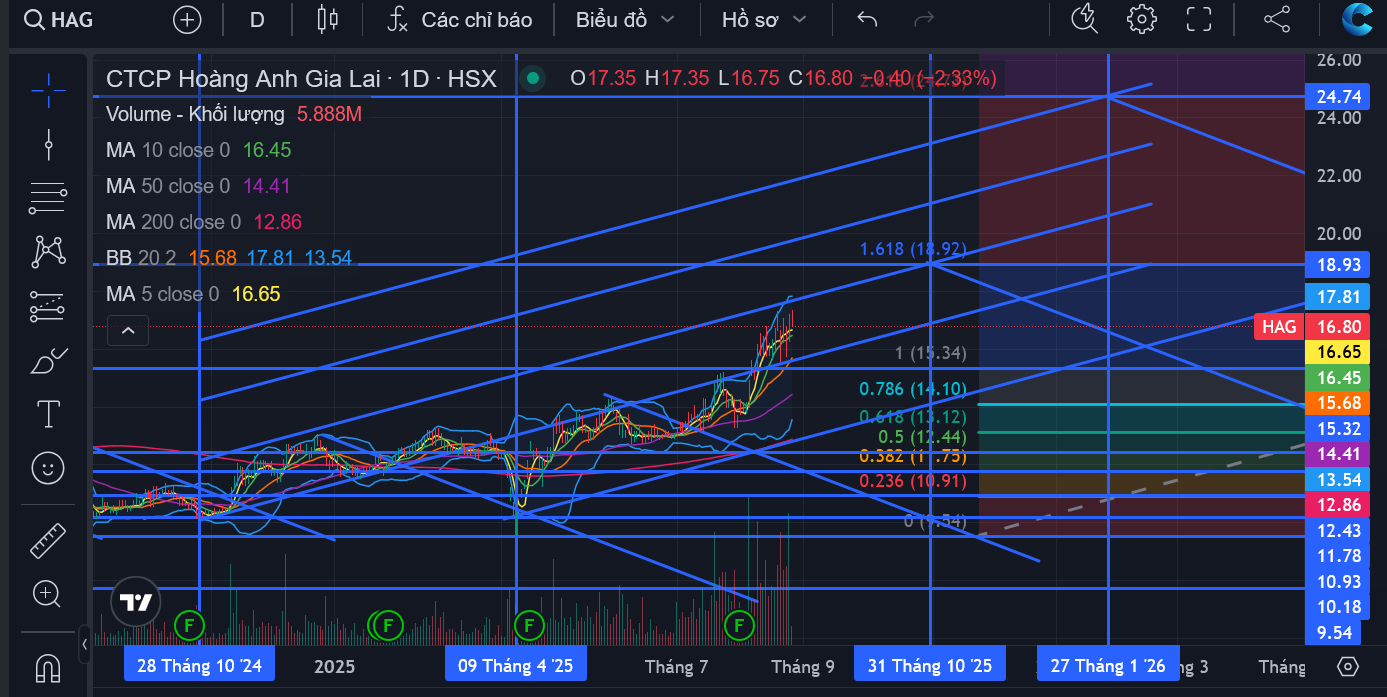Click the 31 Tháng 10 '25 date label
The image size is (1387, 697).
(x=930, y=666)
